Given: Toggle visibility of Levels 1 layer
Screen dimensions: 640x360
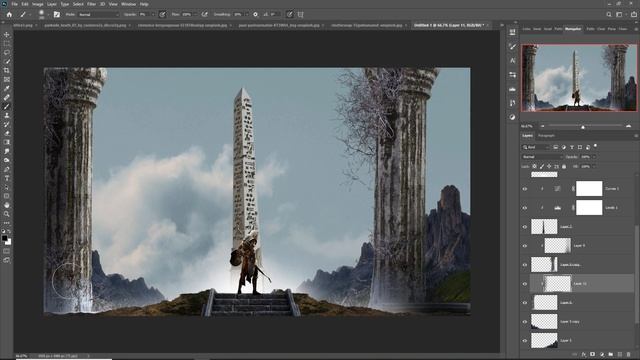Looking at the screenshot, I should point(525,208).
